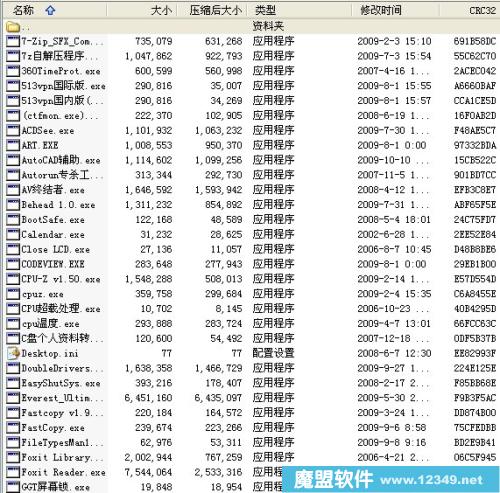
Task: Sort by the 名称 column header
Action: click(23, 10)
